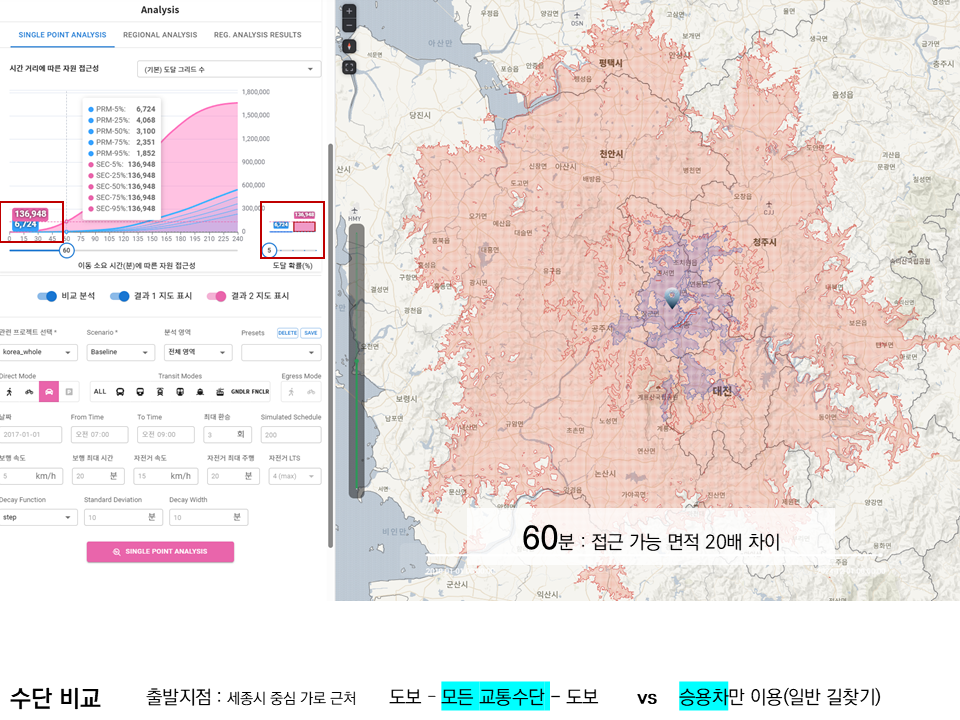Click the To Time field
Screen dimensions: 960x720
[165, 435]
